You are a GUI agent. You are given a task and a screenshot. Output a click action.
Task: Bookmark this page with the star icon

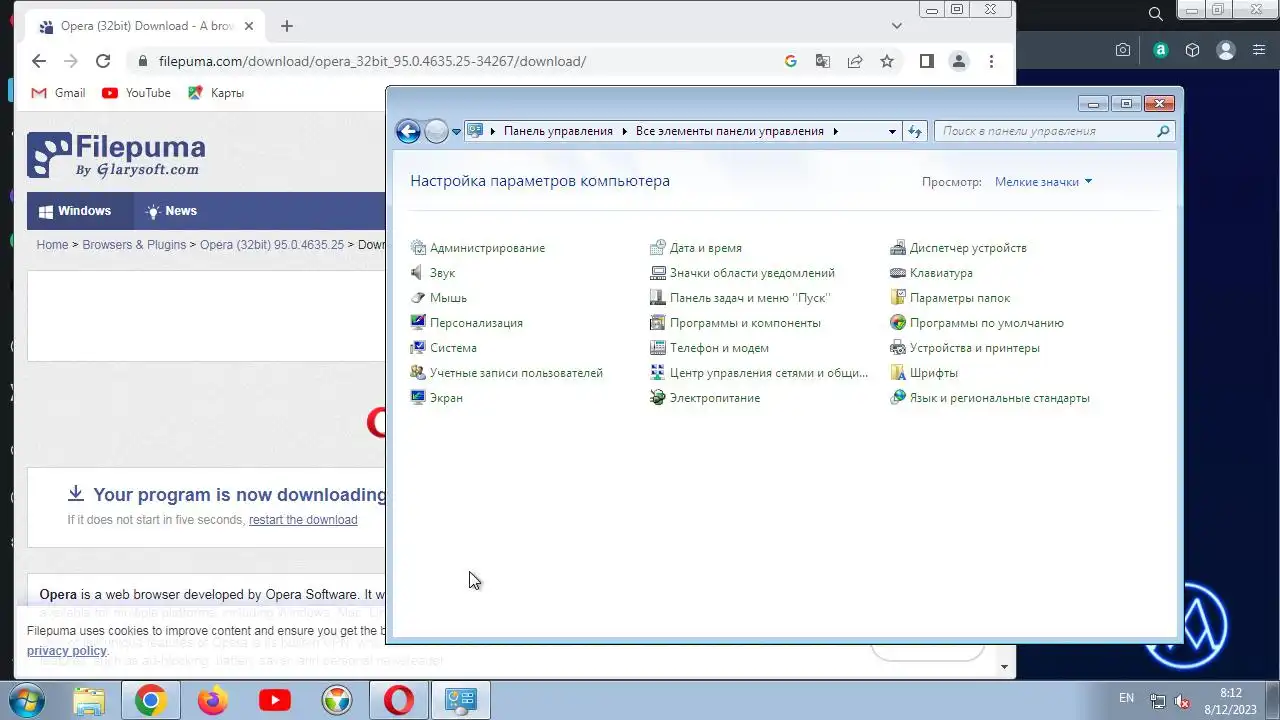(x=887, y=61)
